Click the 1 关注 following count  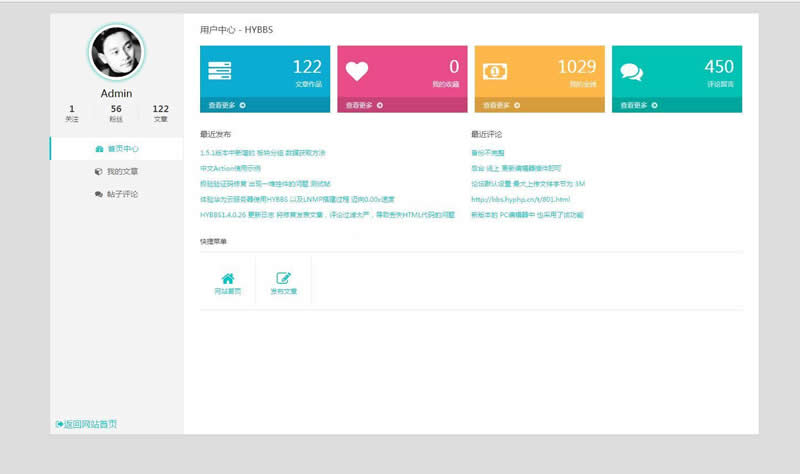72,113
